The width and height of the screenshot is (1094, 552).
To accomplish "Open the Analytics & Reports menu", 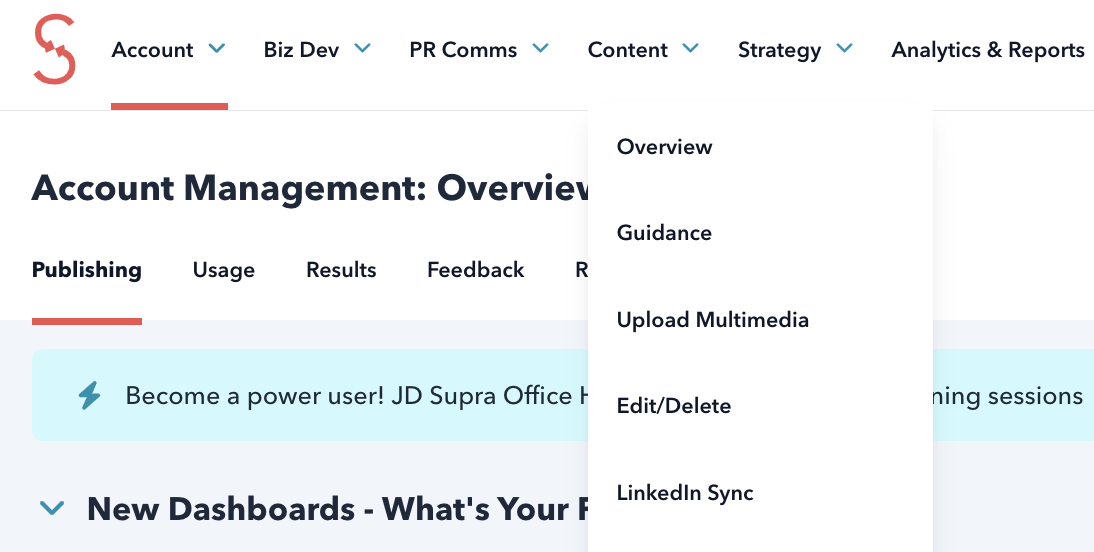I will [987, 50].
